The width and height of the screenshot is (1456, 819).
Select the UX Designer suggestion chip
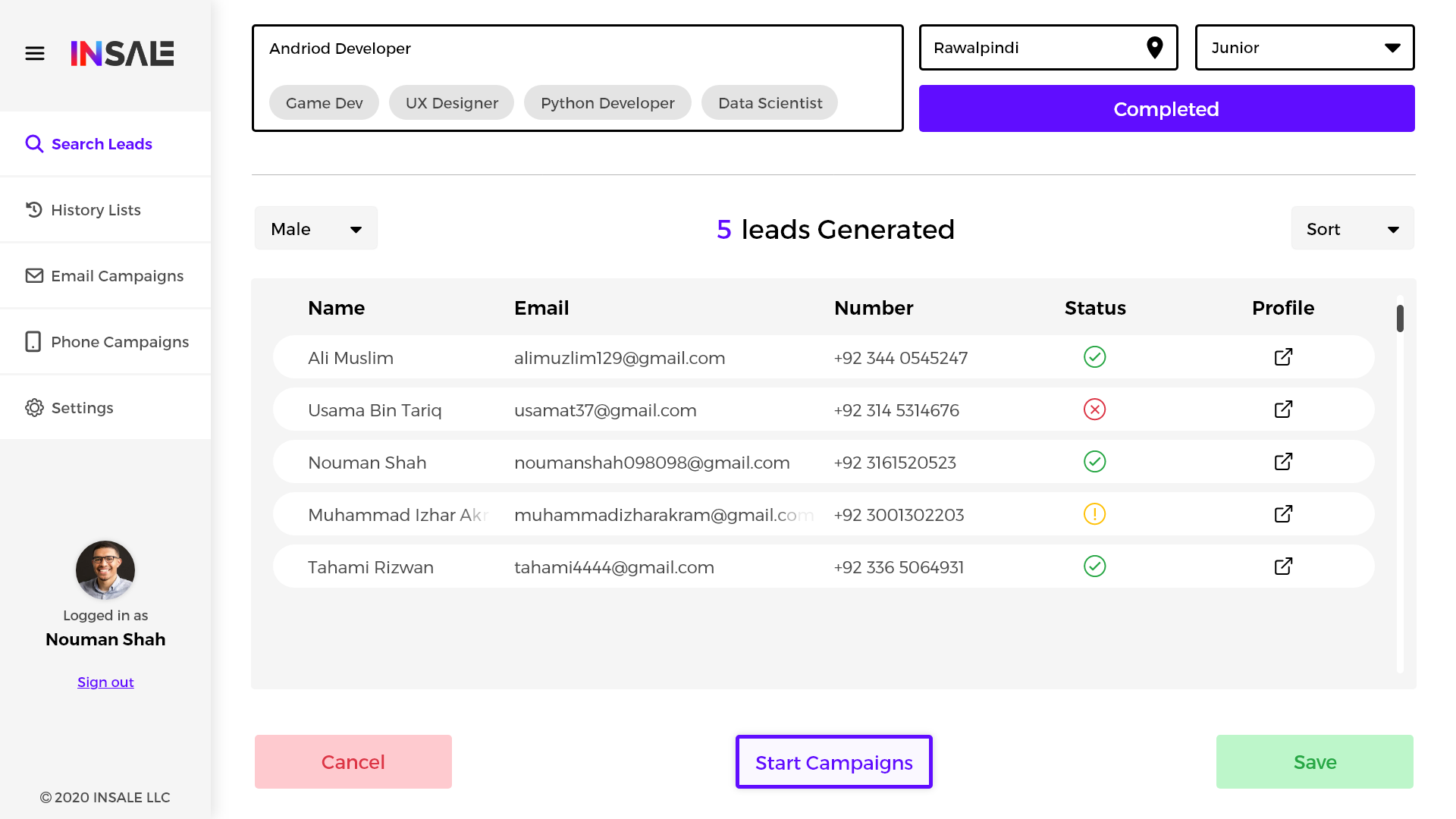[x=452, y=102]
